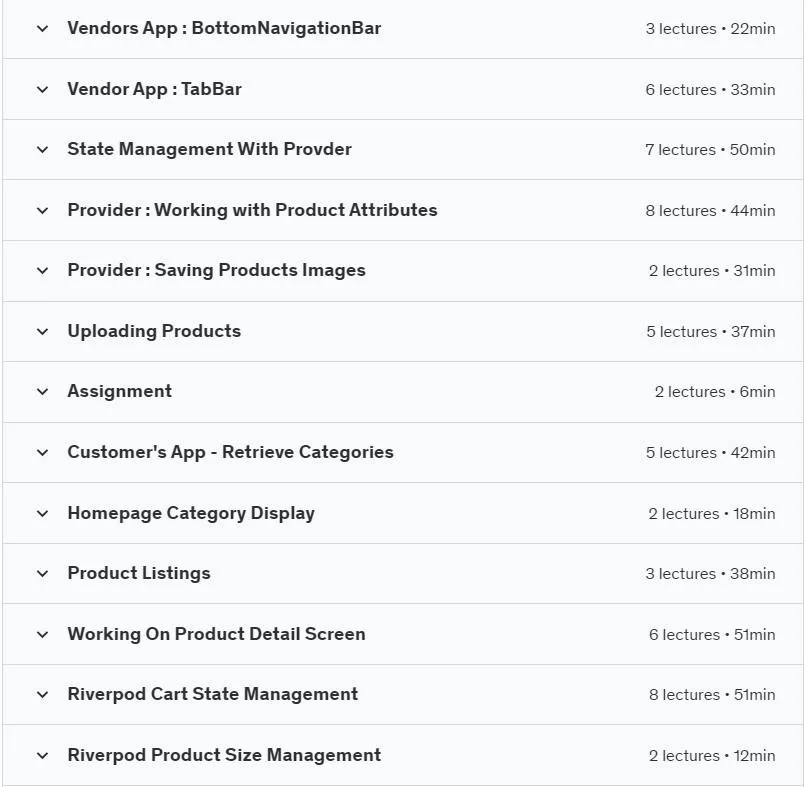Screen dimensions: 807x787
Task: Select the Assignment section heading
Action: click(119, 392)
